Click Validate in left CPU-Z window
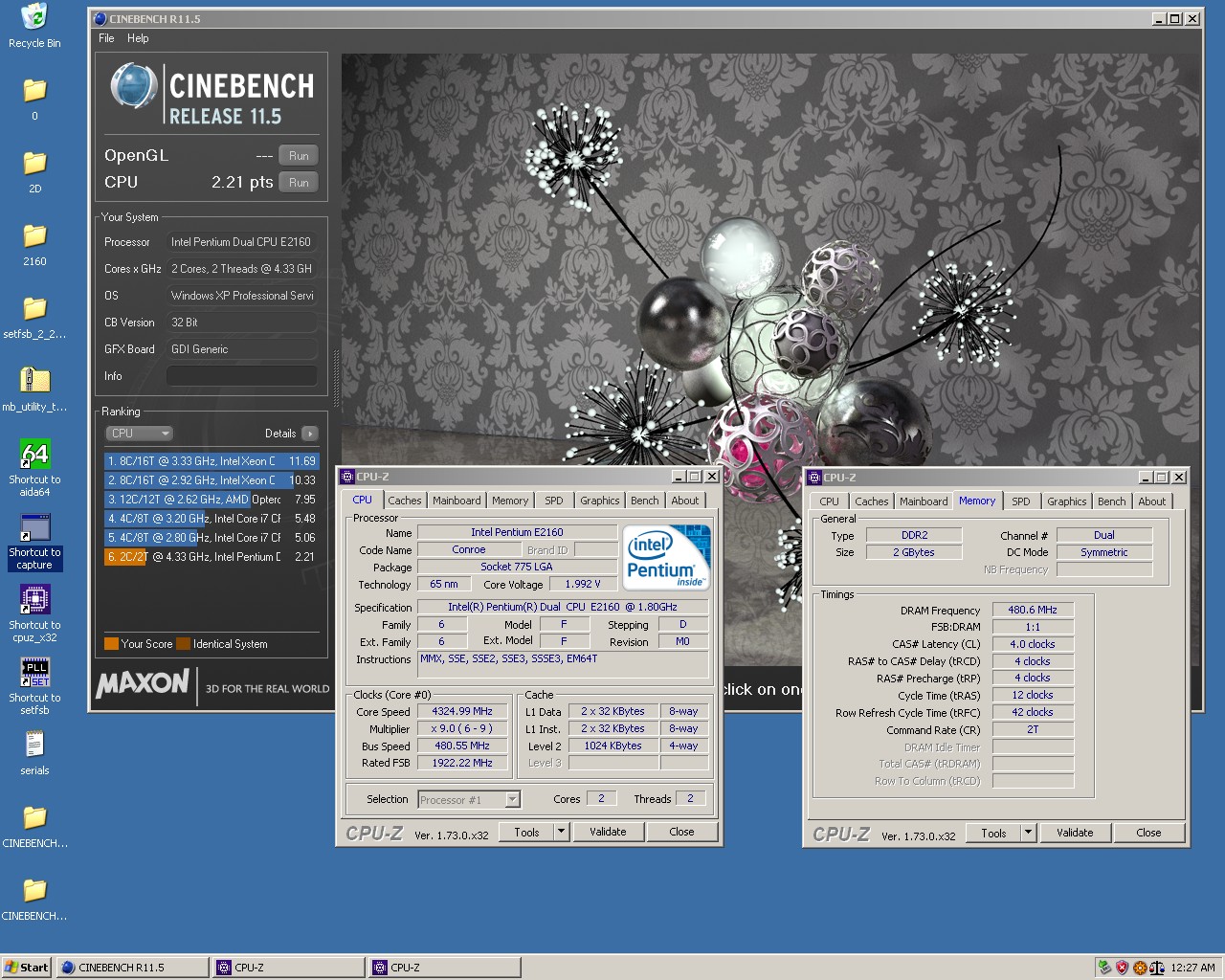The image size is (1225, 980). pyautogui.click(x=608, y=832)
